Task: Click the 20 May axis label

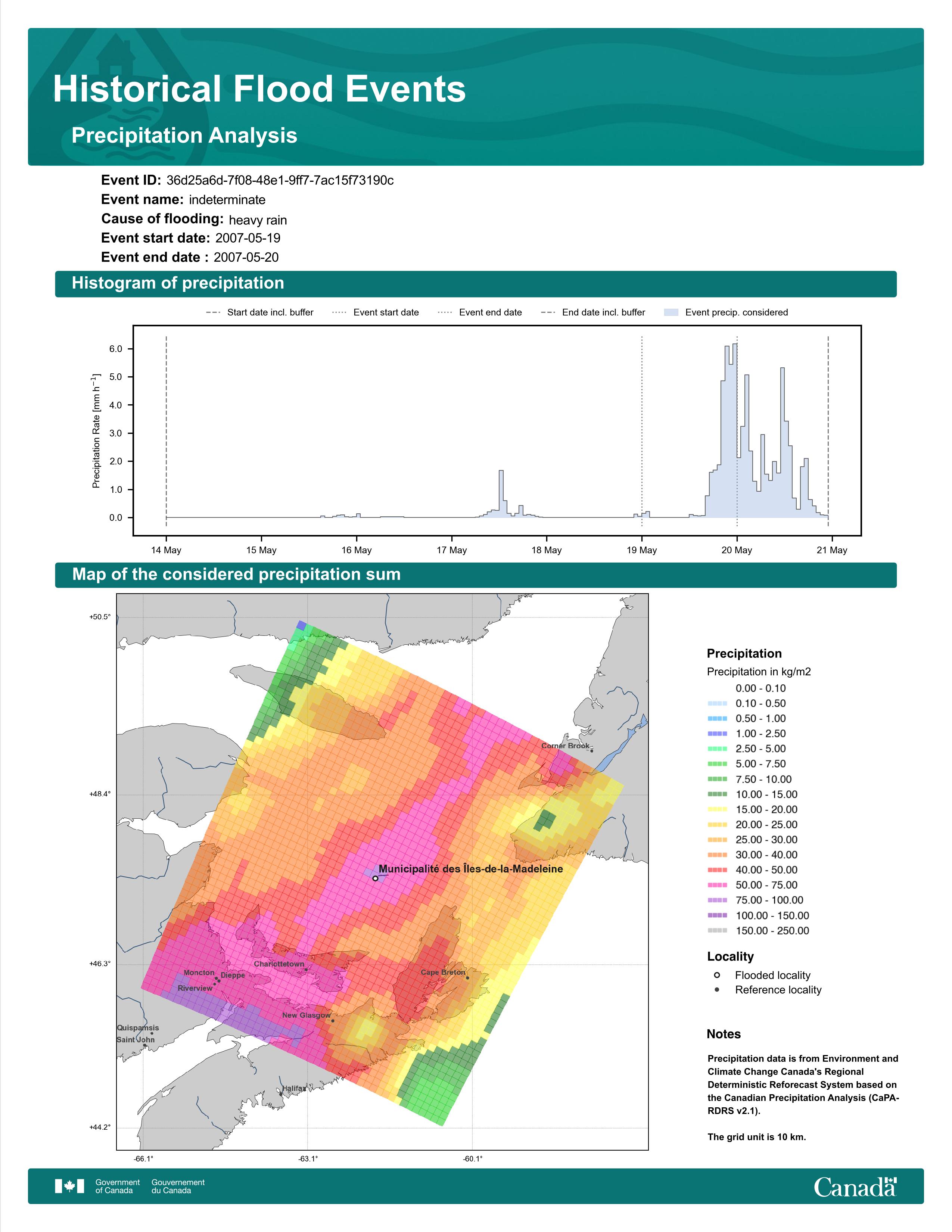Action: [x=737, y=550]
